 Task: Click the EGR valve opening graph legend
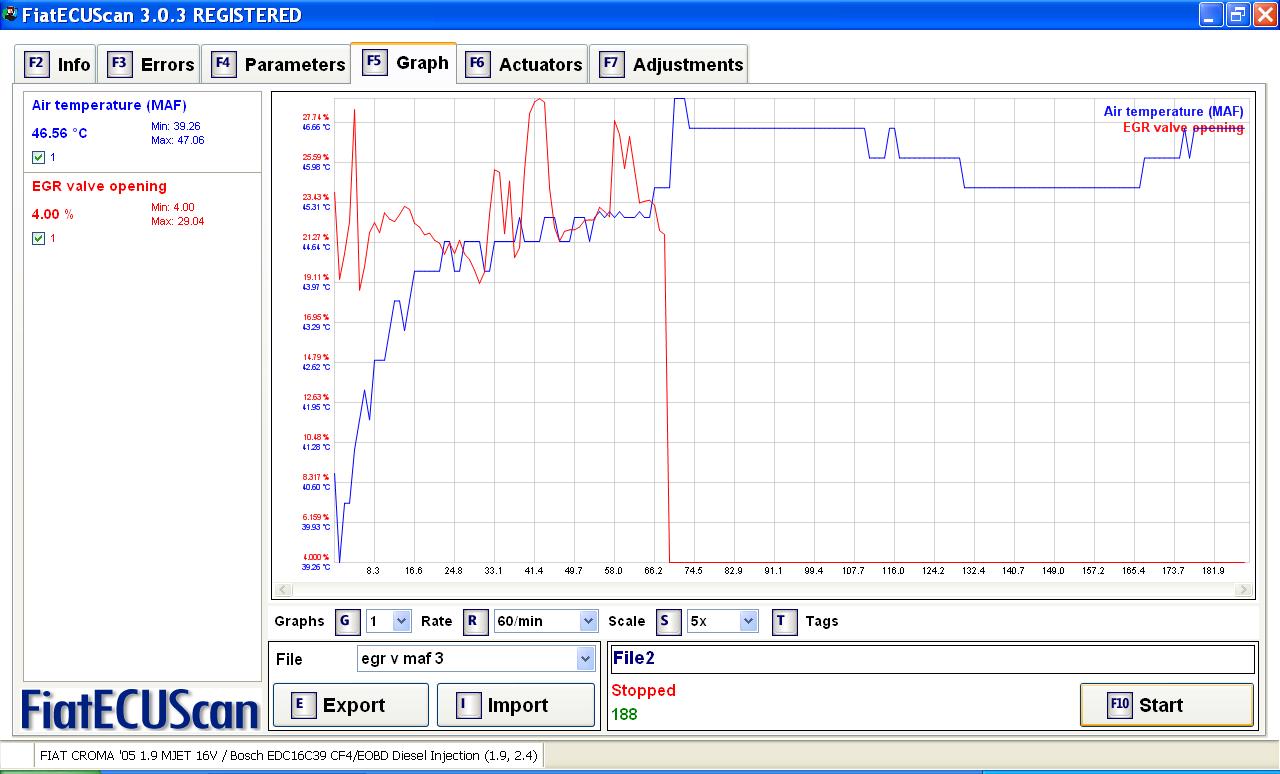(1183, 127)
